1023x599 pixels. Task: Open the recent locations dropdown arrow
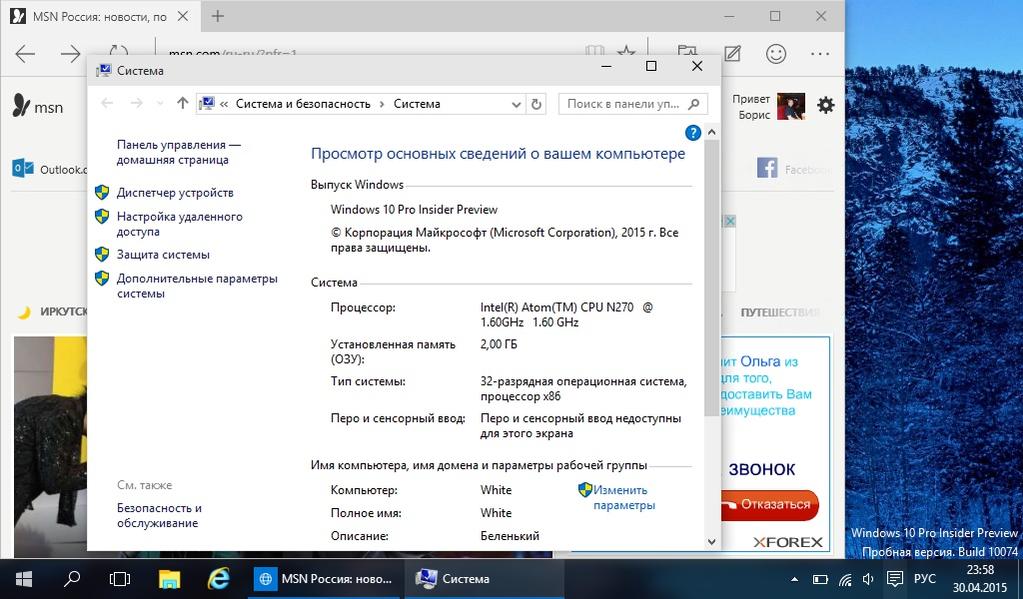tap(160, 103)
